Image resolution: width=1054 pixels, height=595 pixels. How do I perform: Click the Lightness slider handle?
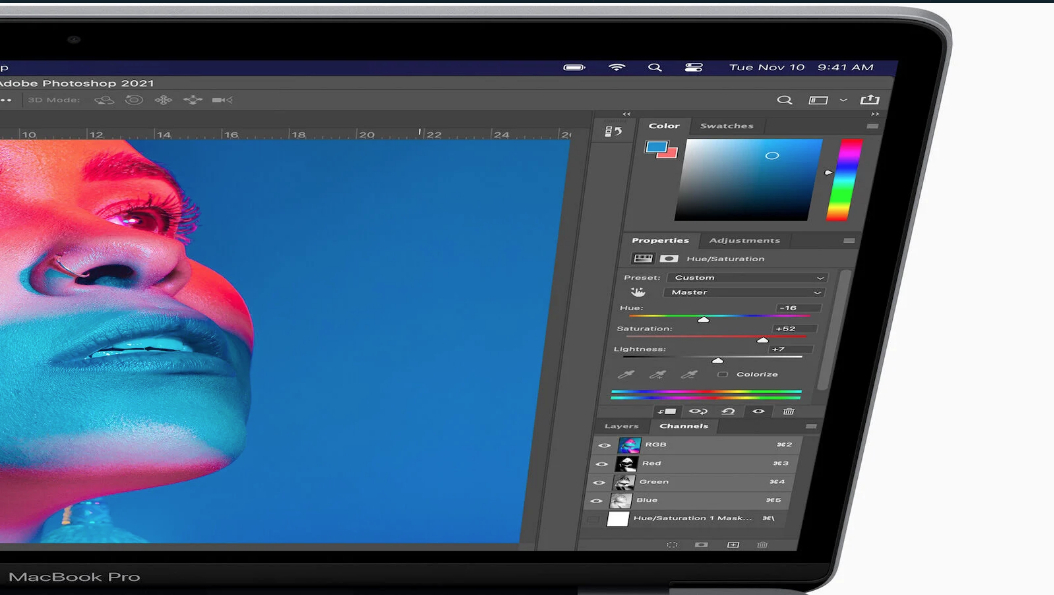point(717,360)
